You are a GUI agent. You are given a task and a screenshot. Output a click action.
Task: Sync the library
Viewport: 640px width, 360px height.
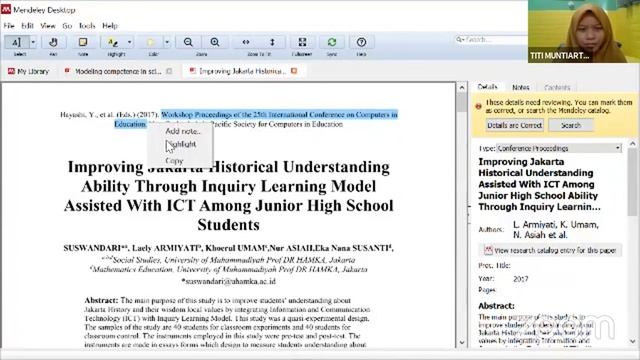click(x=332, y=42)
